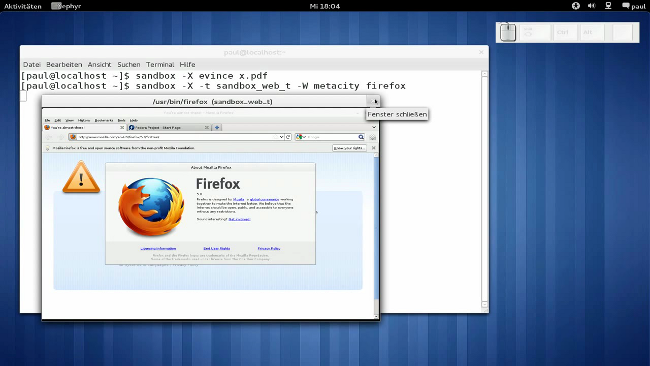Click the mouse icon in the key overlay
The width and height of the screenshot is (650, 366).
coord(508,32)
